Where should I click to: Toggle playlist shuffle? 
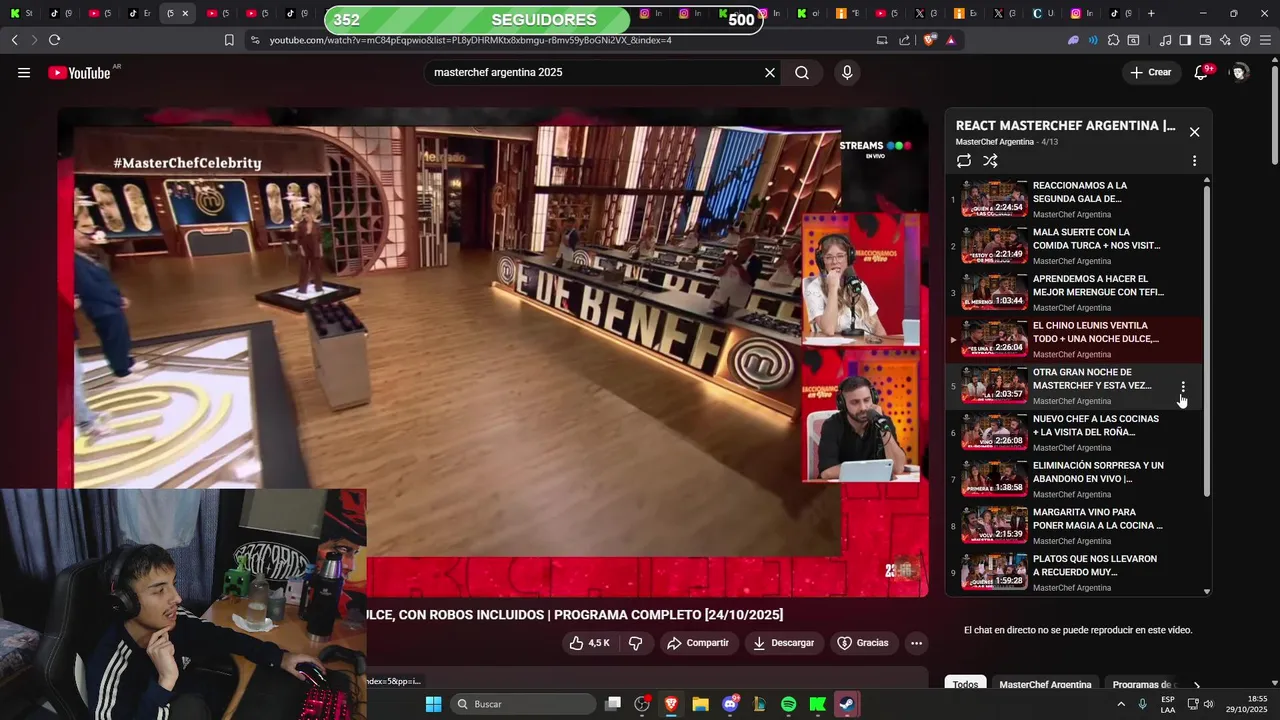pyautogui.click(x=990, y=161)
